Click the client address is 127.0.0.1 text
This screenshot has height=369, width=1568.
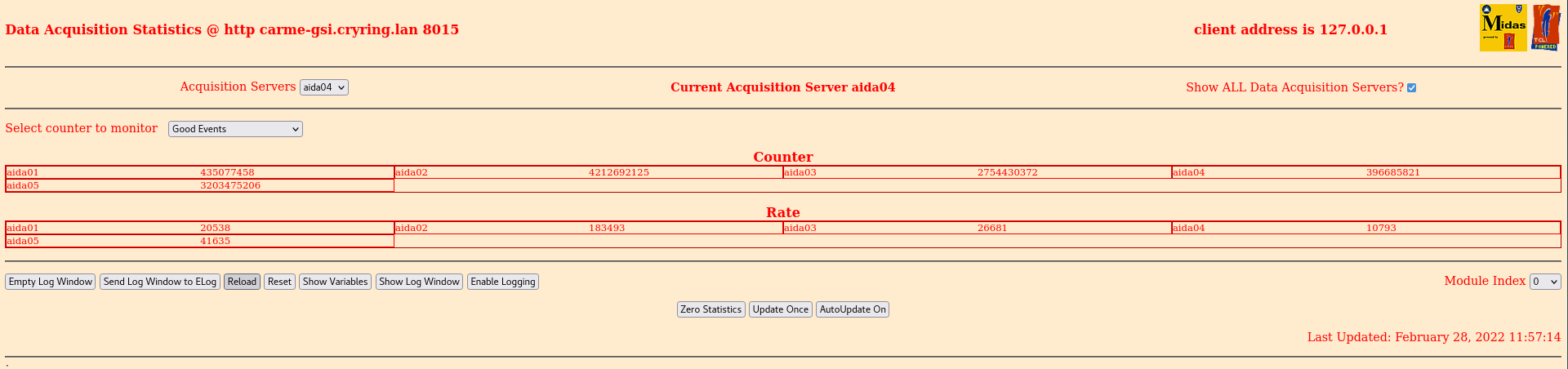[x=1290, y=29]
